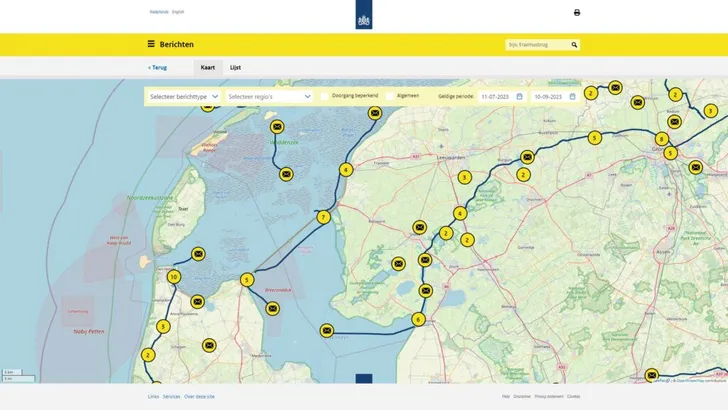Toggle the Doorgang beperkend checkbox

325,97
